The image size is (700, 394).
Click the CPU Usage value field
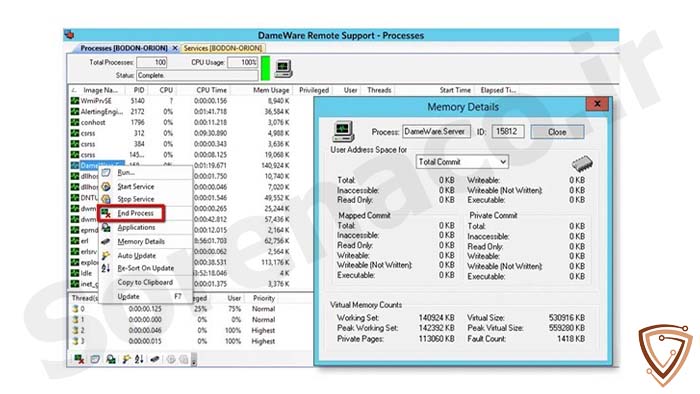coord(242,62)
